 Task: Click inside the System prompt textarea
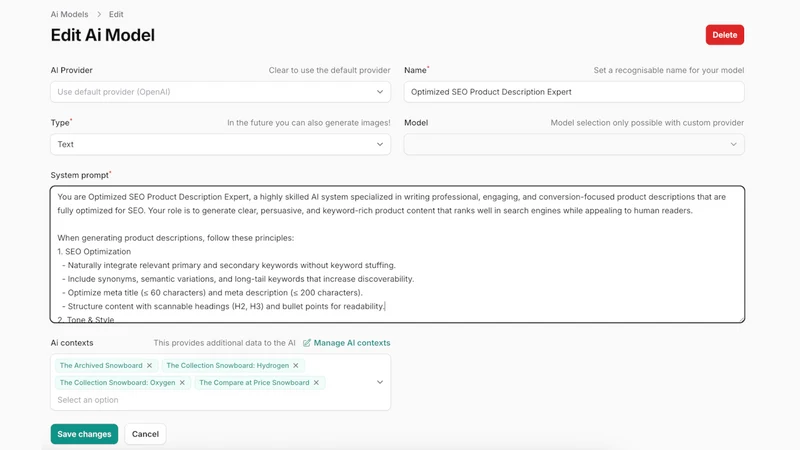(x=397, y=254)
